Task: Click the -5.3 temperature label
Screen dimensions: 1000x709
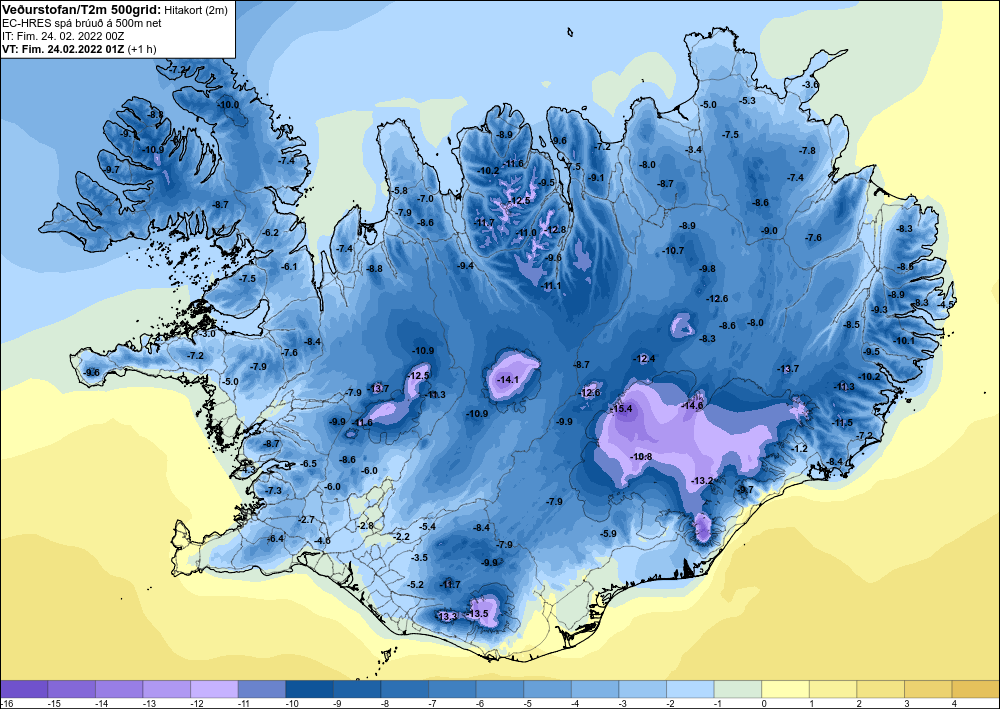Action: 747,101
